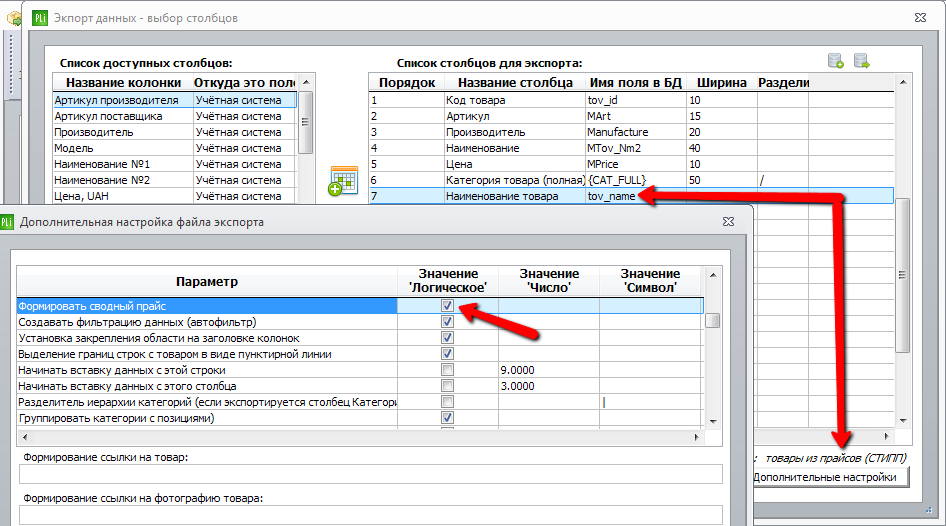
Task: Click the Откуда это поле column header
Action: (x=244, y=83)
